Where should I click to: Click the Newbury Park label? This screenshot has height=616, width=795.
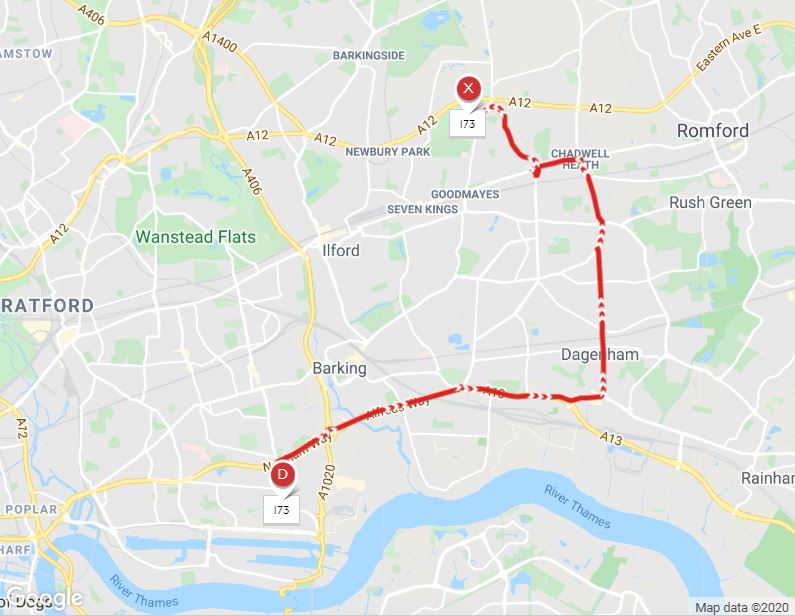[387, 152]
